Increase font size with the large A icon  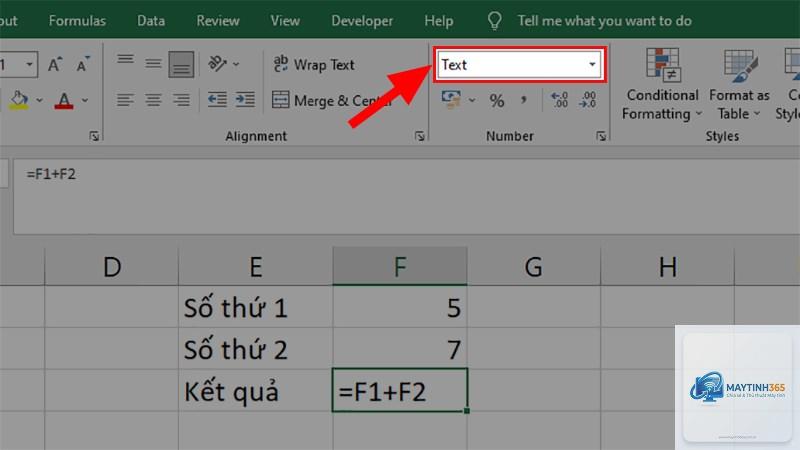click(x=55, y=64)
